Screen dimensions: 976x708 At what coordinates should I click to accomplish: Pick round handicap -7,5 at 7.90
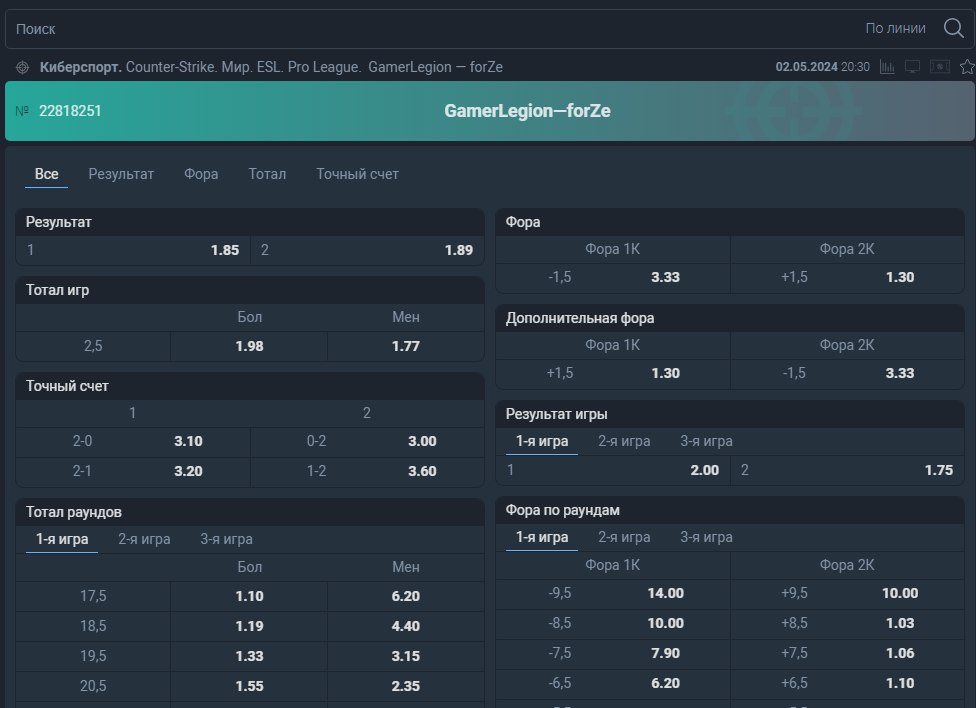point(612,653)
